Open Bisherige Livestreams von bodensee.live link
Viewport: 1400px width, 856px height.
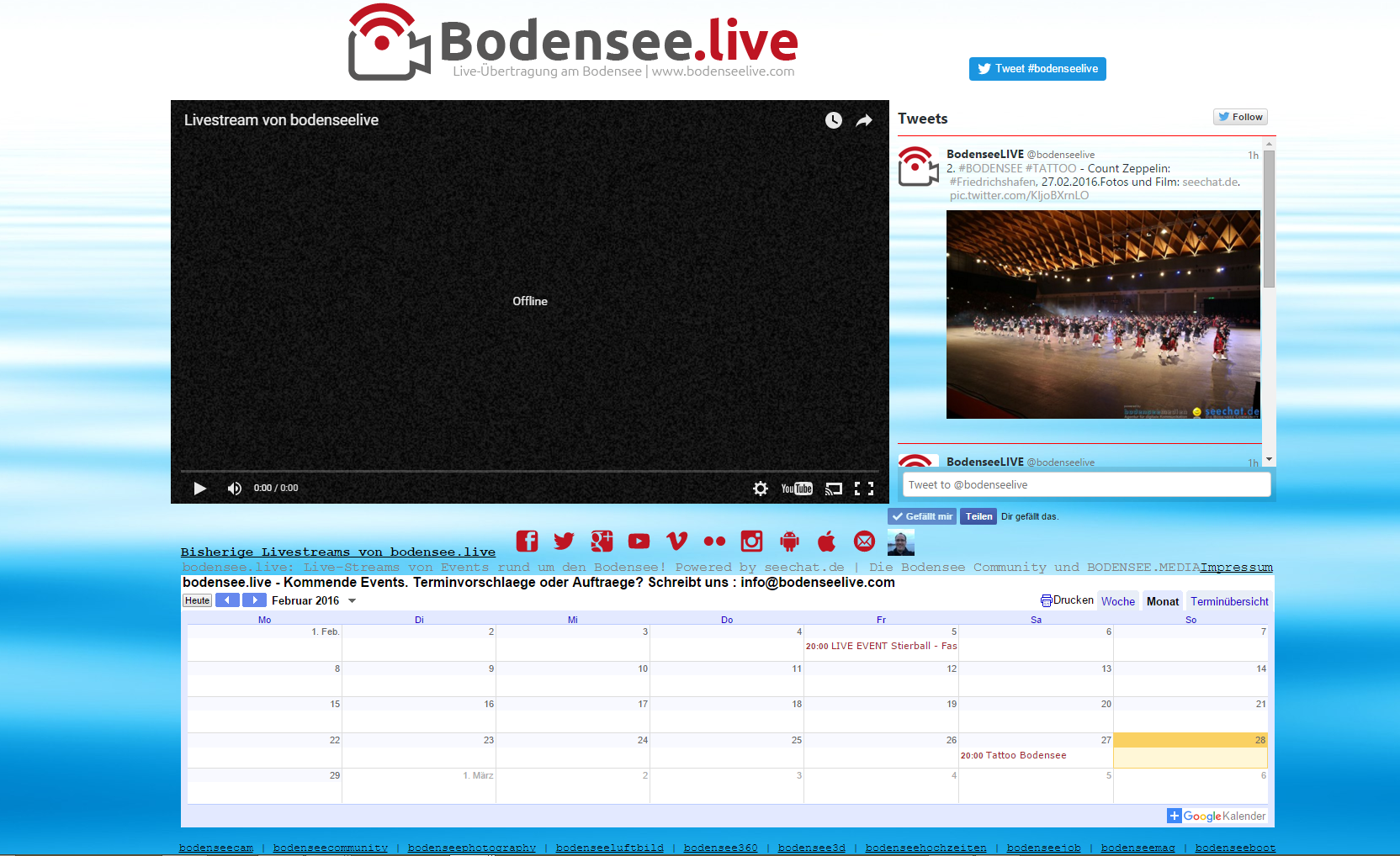[x=338, y=552]
